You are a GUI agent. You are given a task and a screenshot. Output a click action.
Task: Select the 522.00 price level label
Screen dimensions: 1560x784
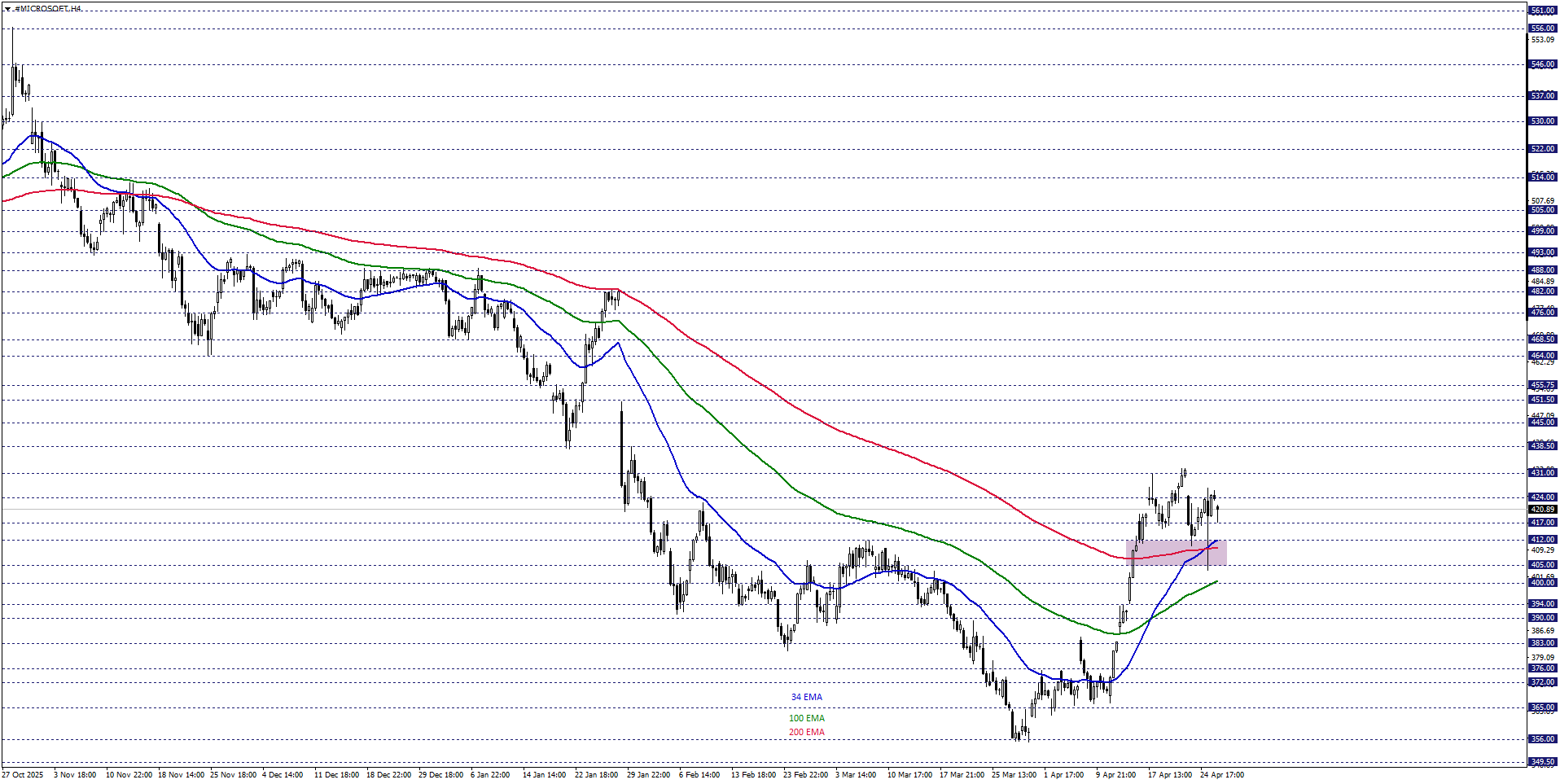click(x=1542, y=149)
